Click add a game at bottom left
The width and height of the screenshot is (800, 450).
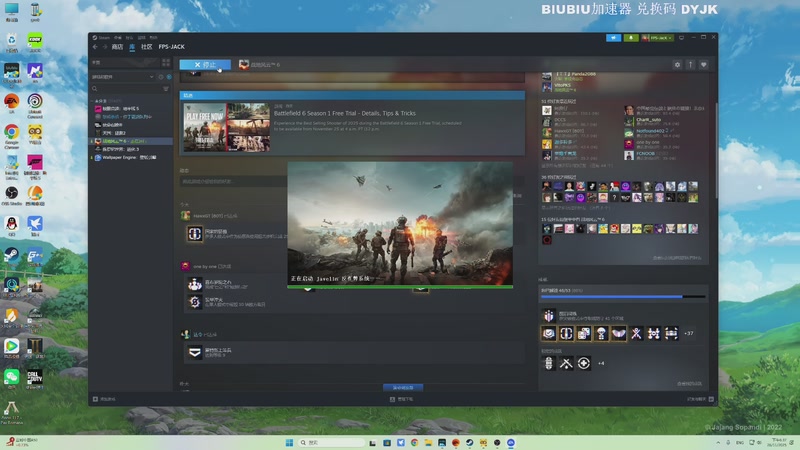click(x=104, y=399)
